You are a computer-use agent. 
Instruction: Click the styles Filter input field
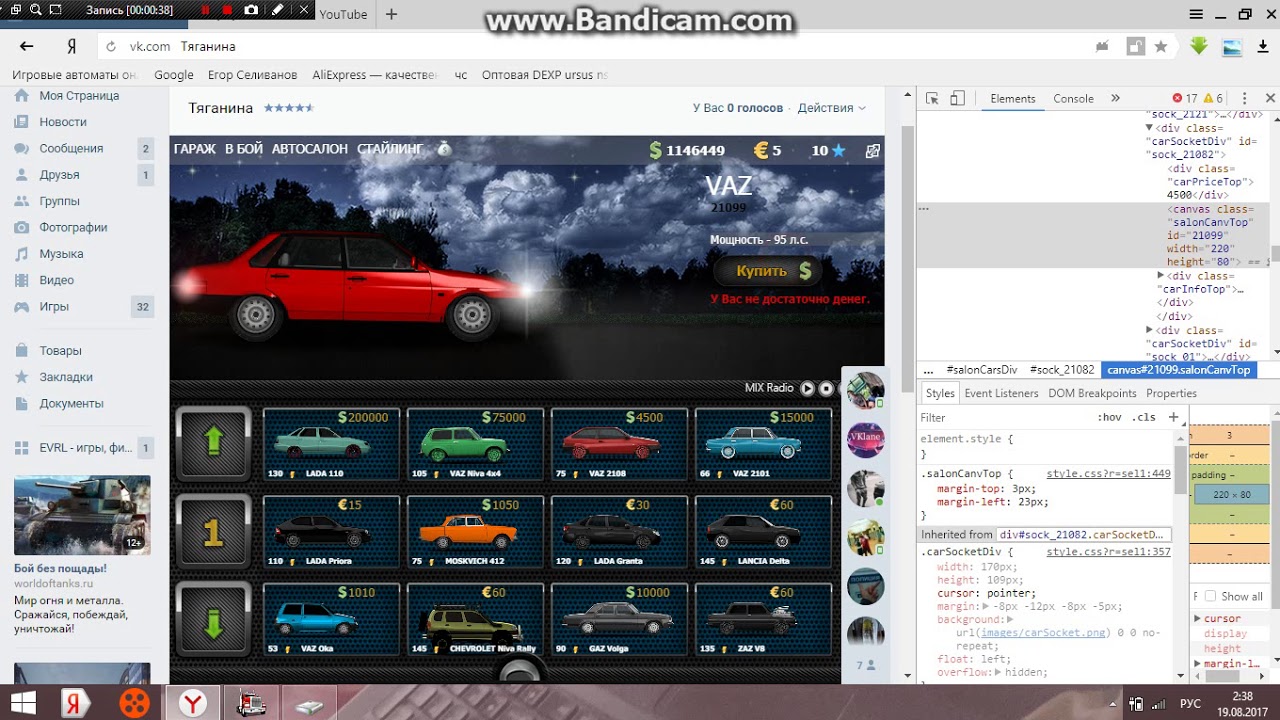click(x=1004, y=417)
